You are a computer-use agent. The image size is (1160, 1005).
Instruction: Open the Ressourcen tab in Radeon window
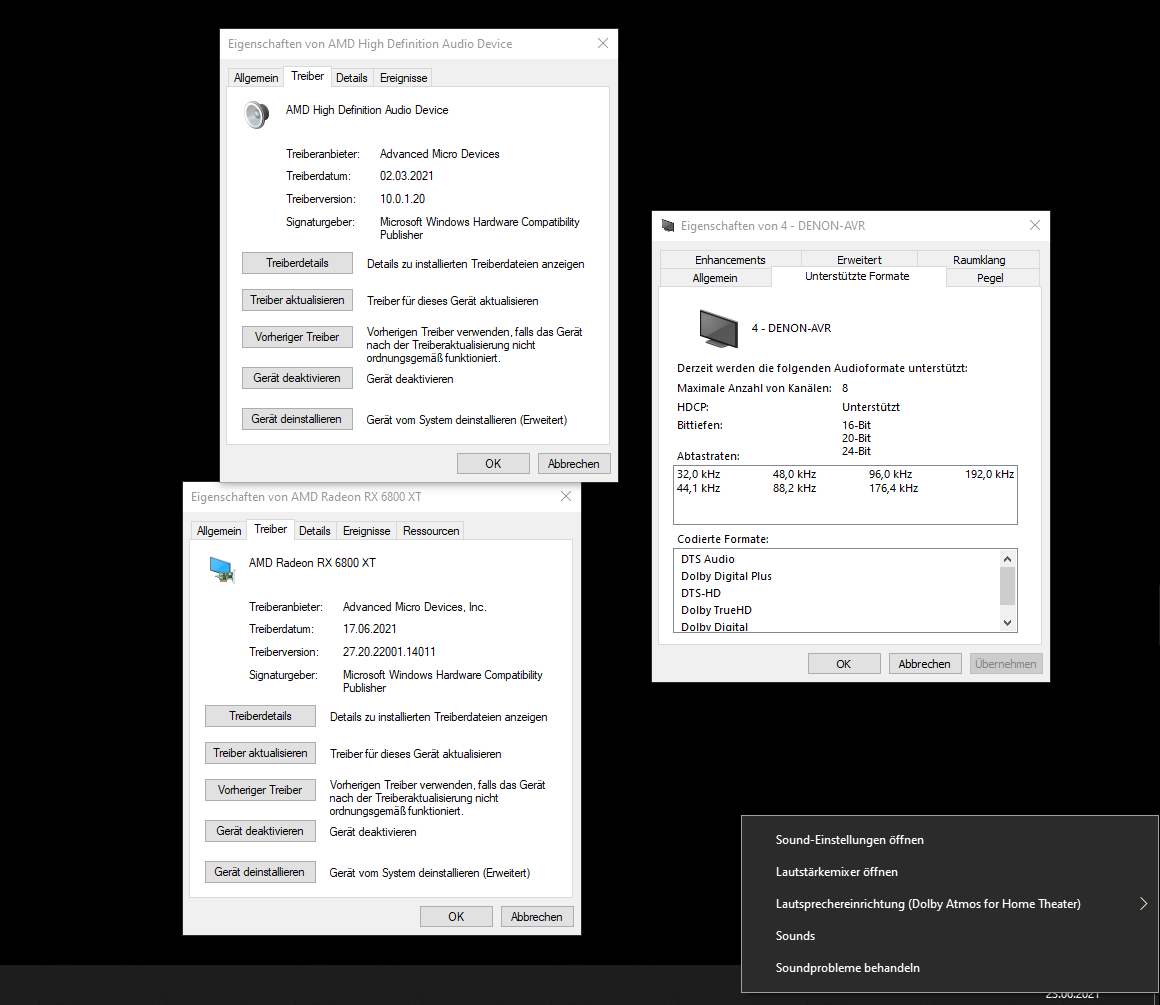tap(431, 531)
